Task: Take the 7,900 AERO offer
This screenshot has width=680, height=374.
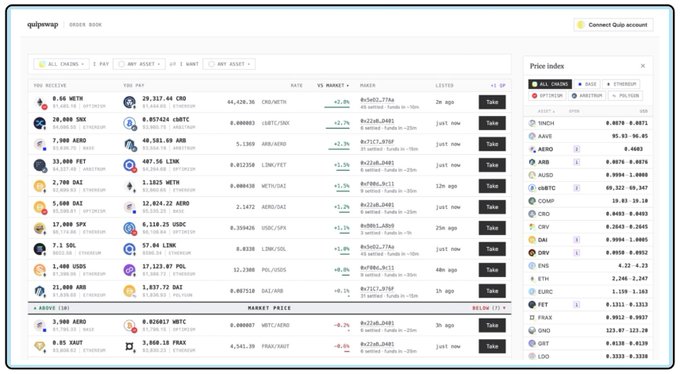Action: (492, 144)
